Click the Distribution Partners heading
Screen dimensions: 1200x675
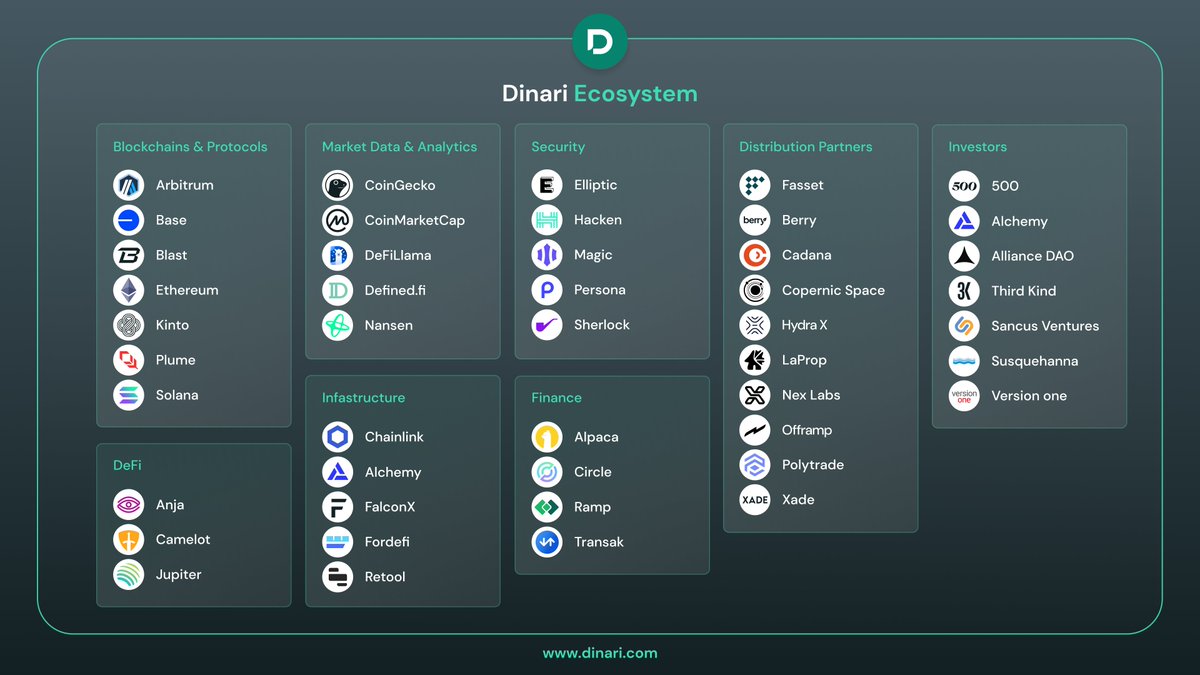coord(805,147)
